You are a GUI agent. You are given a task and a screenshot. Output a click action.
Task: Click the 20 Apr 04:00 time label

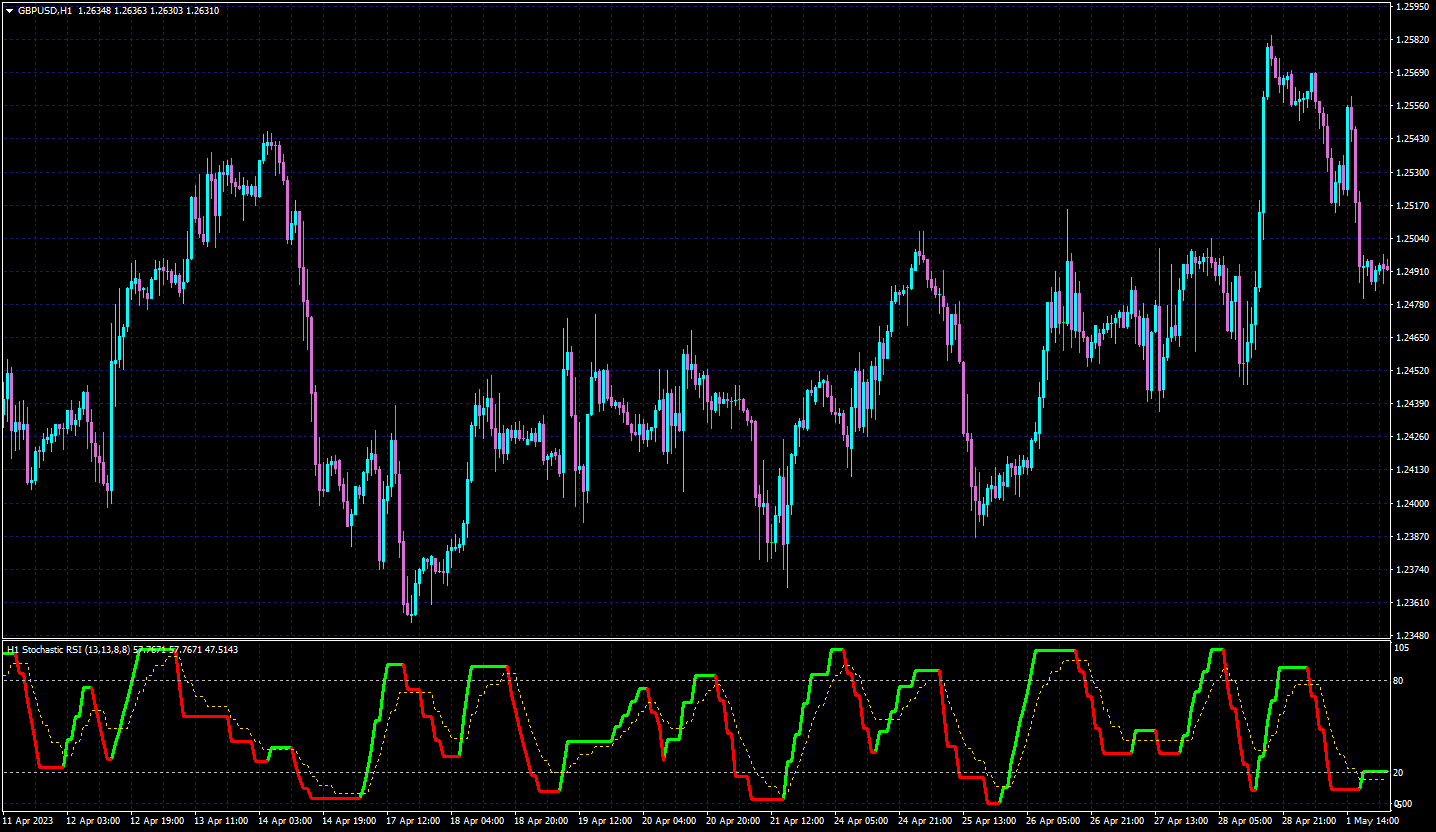click(669, 821)
